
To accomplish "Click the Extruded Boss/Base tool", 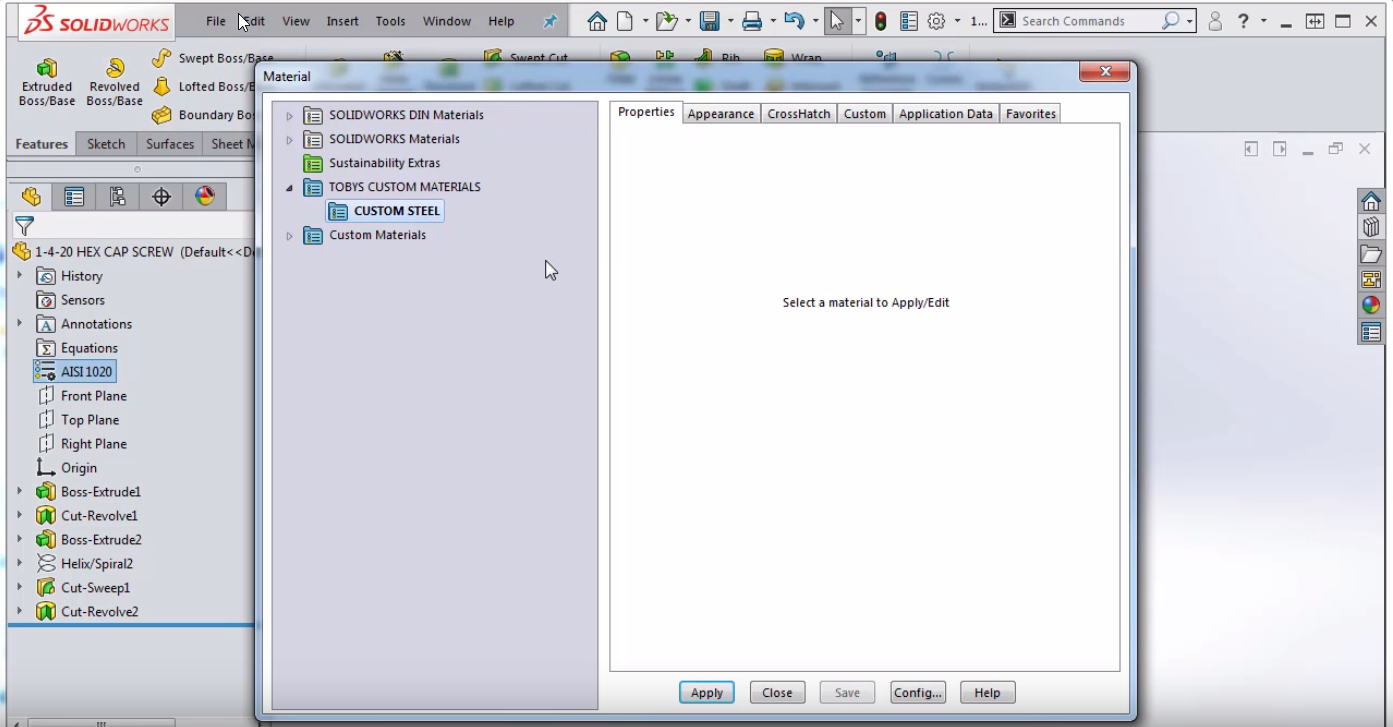I will tap(47, 82).
